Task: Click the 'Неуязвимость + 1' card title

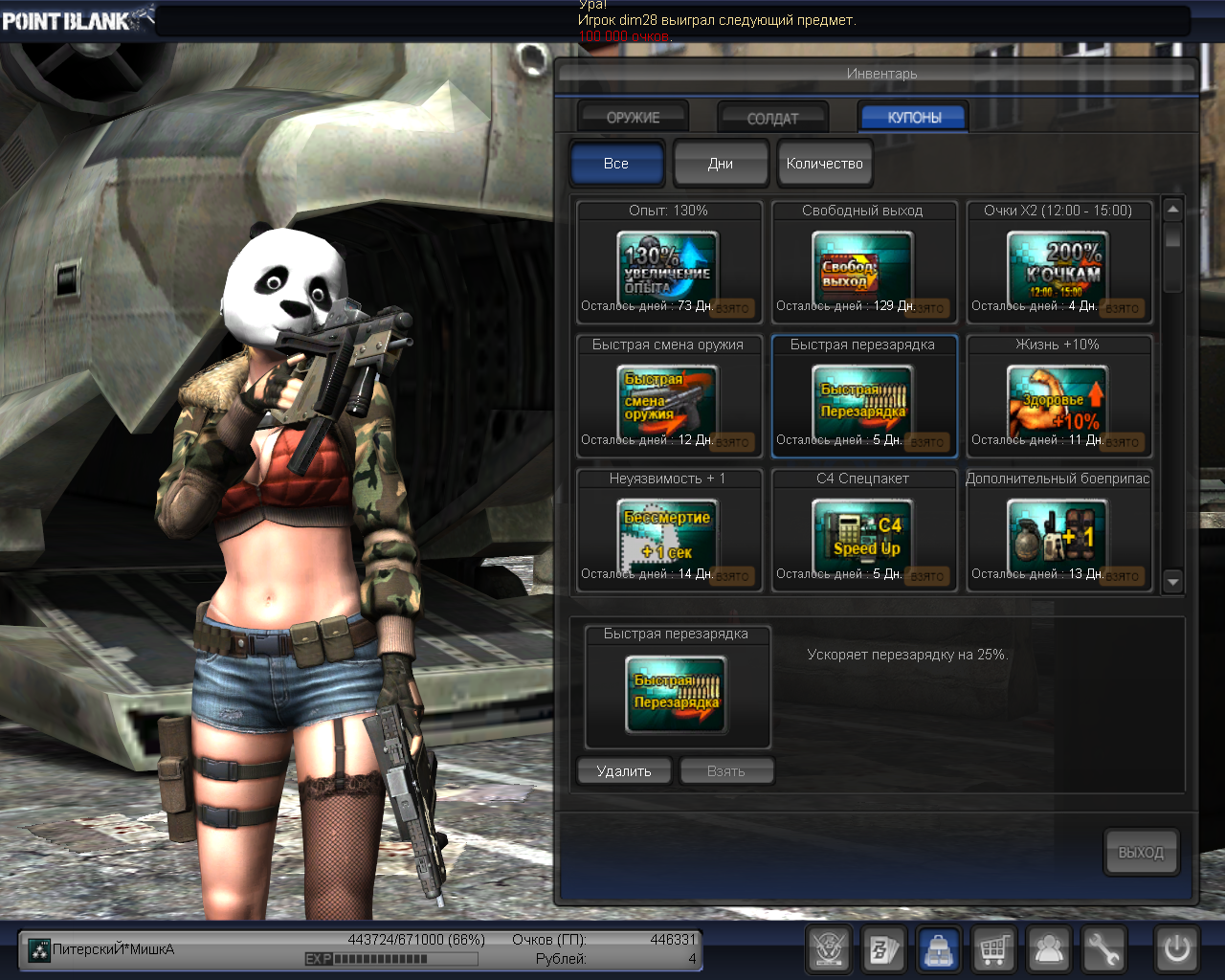Action: pos(667,479)
